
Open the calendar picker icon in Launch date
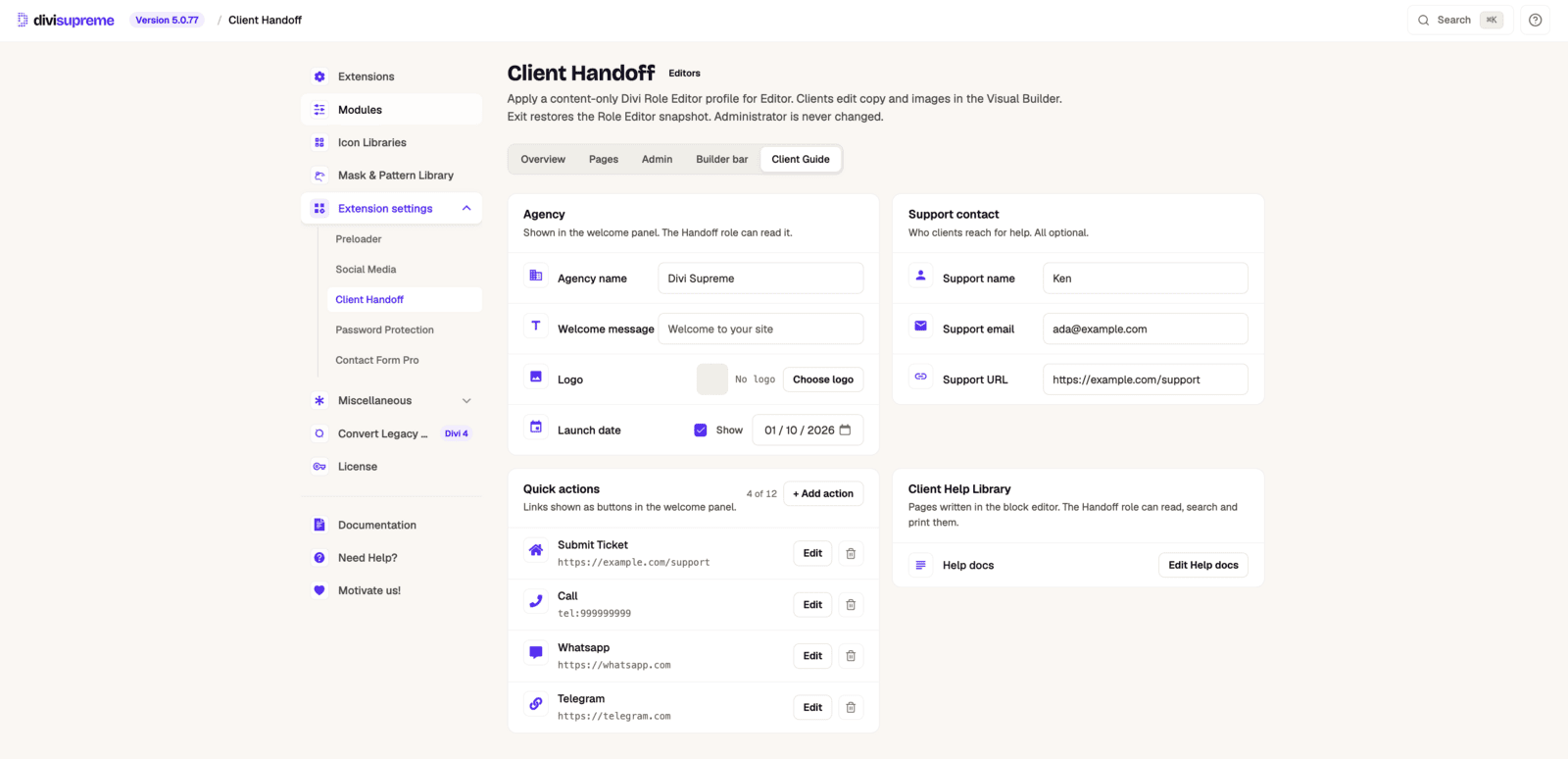point(845,430)
